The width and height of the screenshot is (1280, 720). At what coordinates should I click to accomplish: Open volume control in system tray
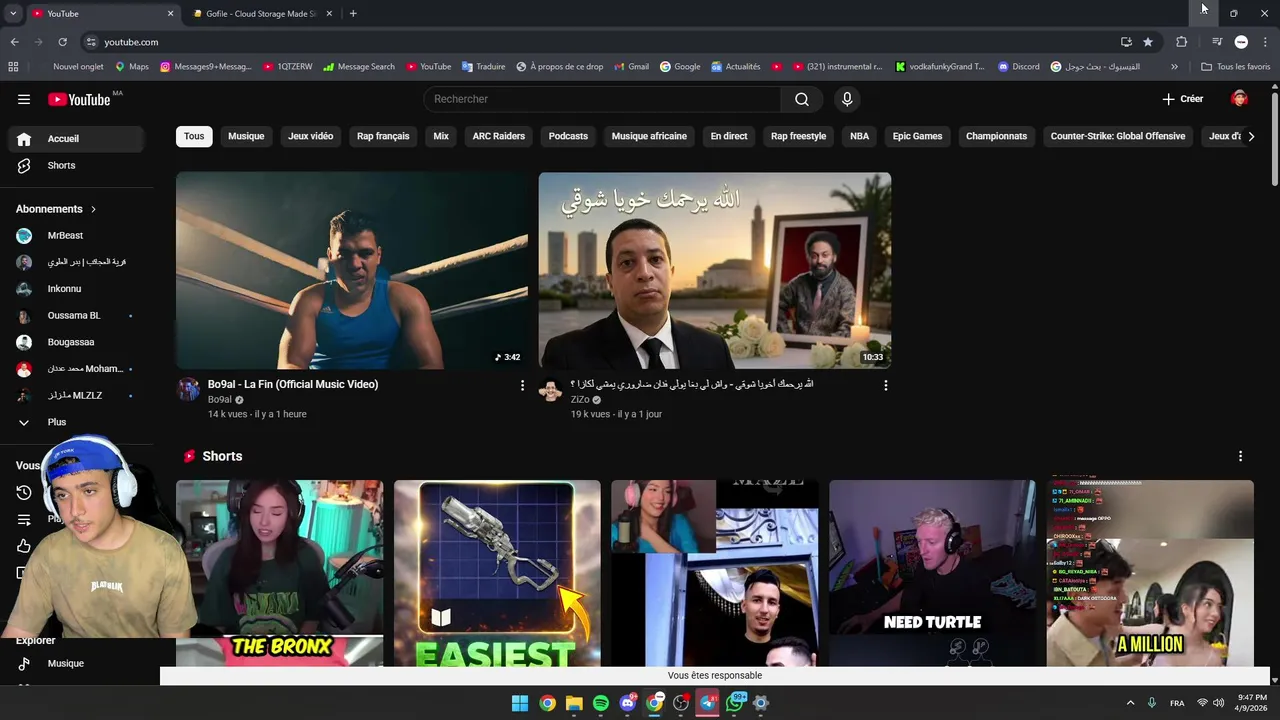tap(1218, 703)
